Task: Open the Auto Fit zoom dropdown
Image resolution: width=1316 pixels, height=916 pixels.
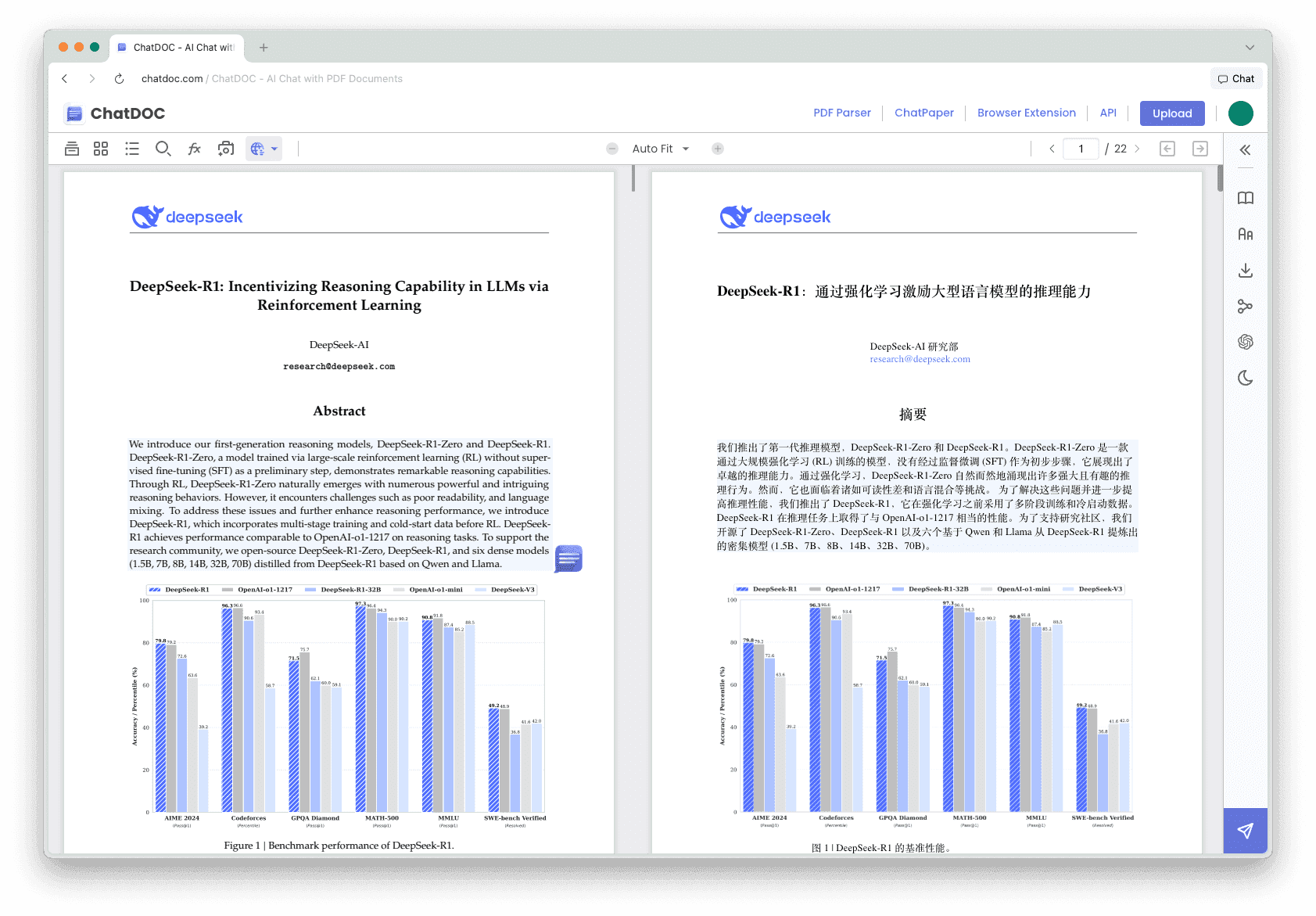Action: 661,149
